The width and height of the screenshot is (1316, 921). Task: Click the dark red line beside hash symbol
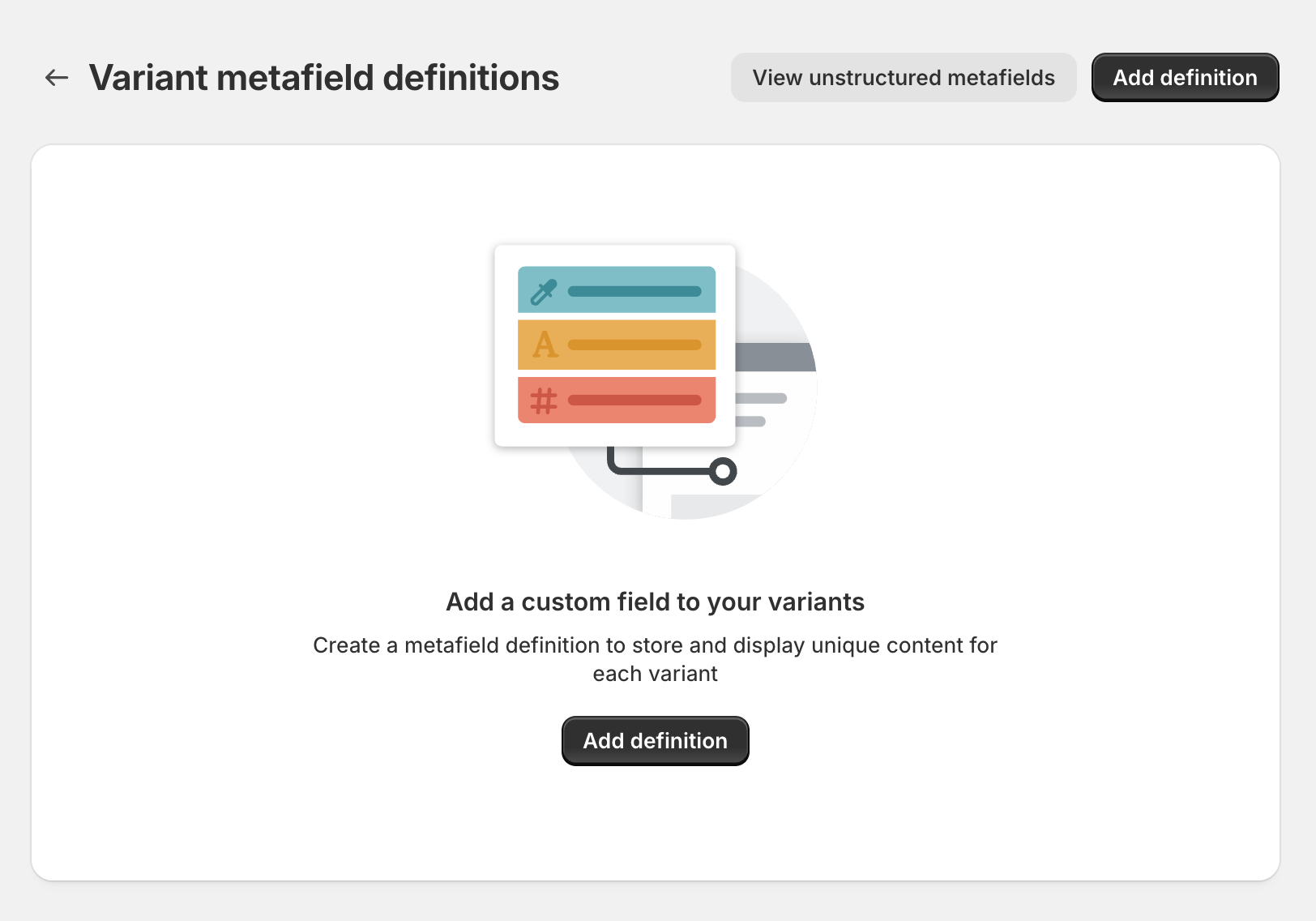point(634,400)
